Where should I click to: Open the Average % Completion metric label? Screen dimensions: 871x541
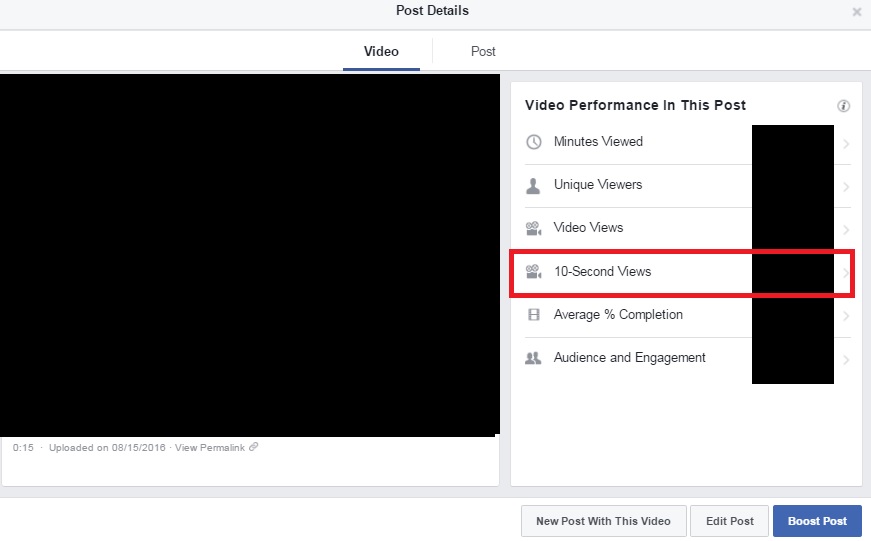pos(618,315)
